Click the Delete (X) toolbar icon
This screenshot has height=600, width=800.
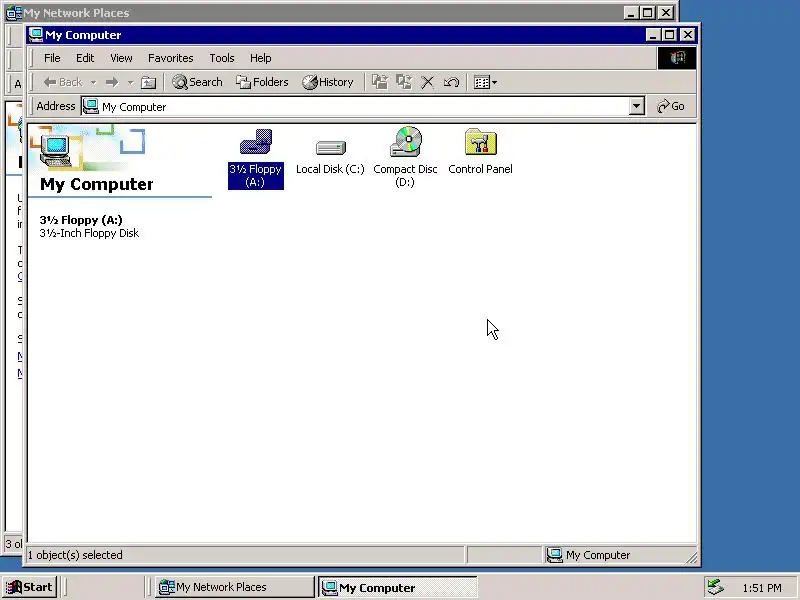click(x=428, y=82)
